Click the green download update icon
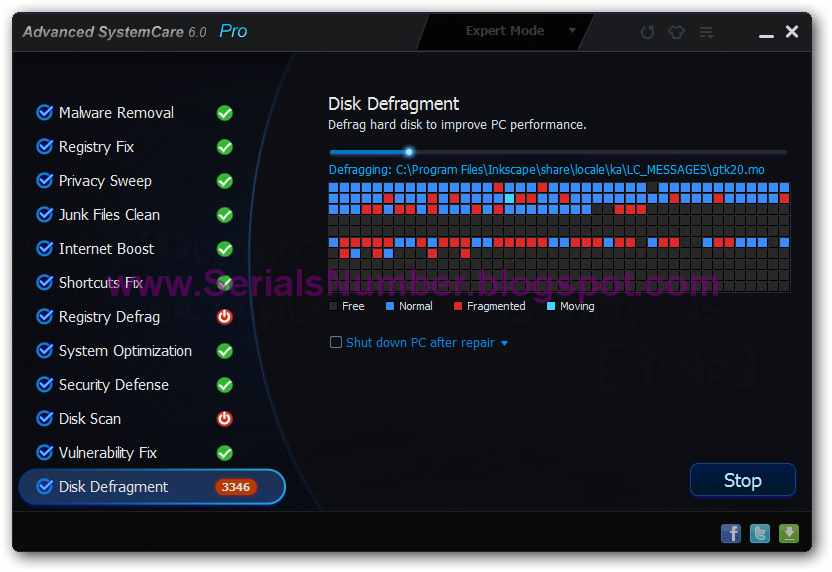This screenshot has width=832, height=572. [788, 533]
